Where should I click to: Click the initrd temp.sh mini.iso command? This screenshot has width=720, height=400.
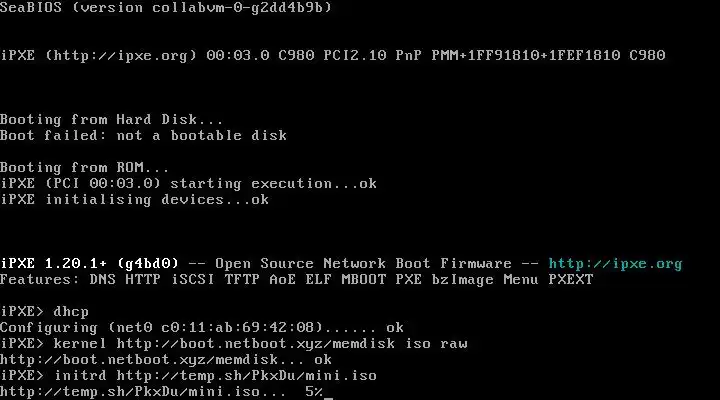215,376
